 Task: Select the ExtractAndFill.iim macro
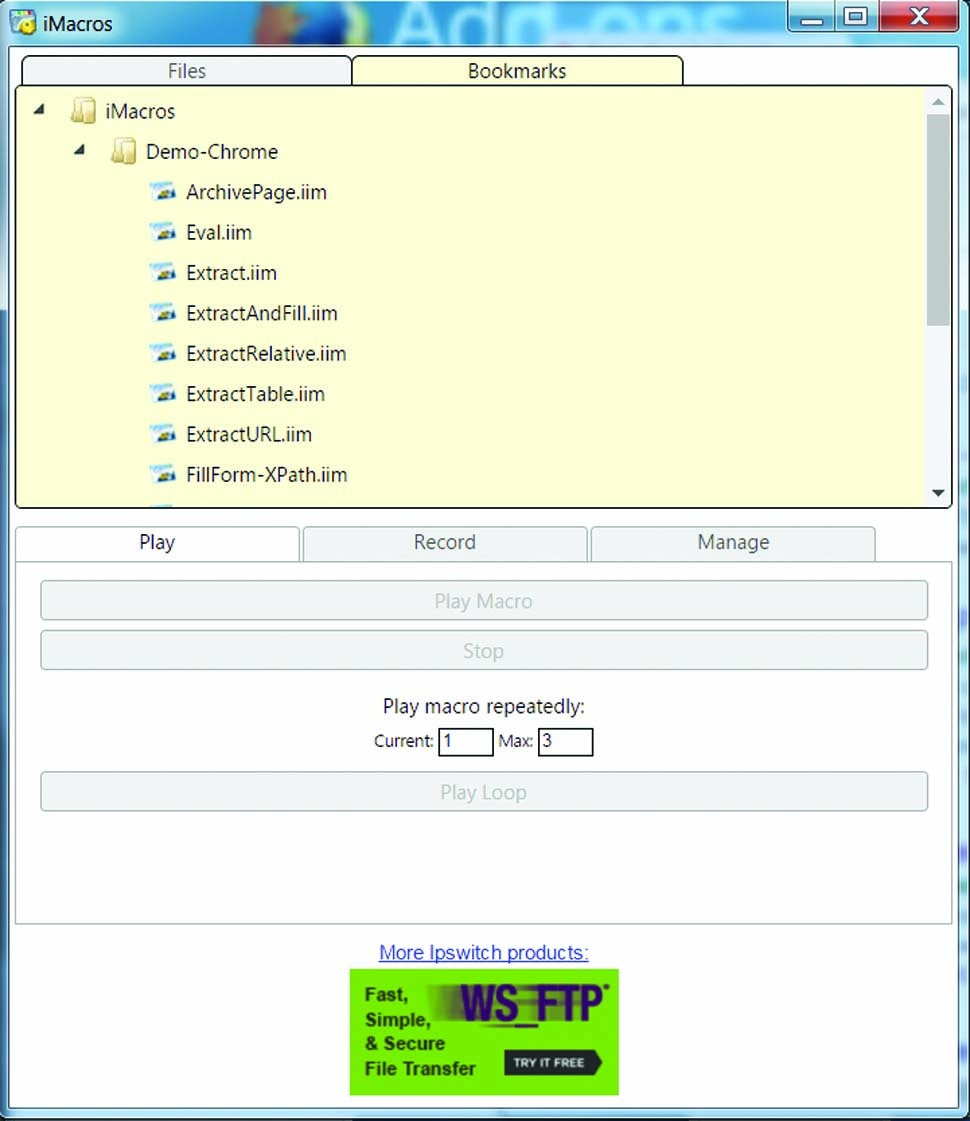coord(262,313)
